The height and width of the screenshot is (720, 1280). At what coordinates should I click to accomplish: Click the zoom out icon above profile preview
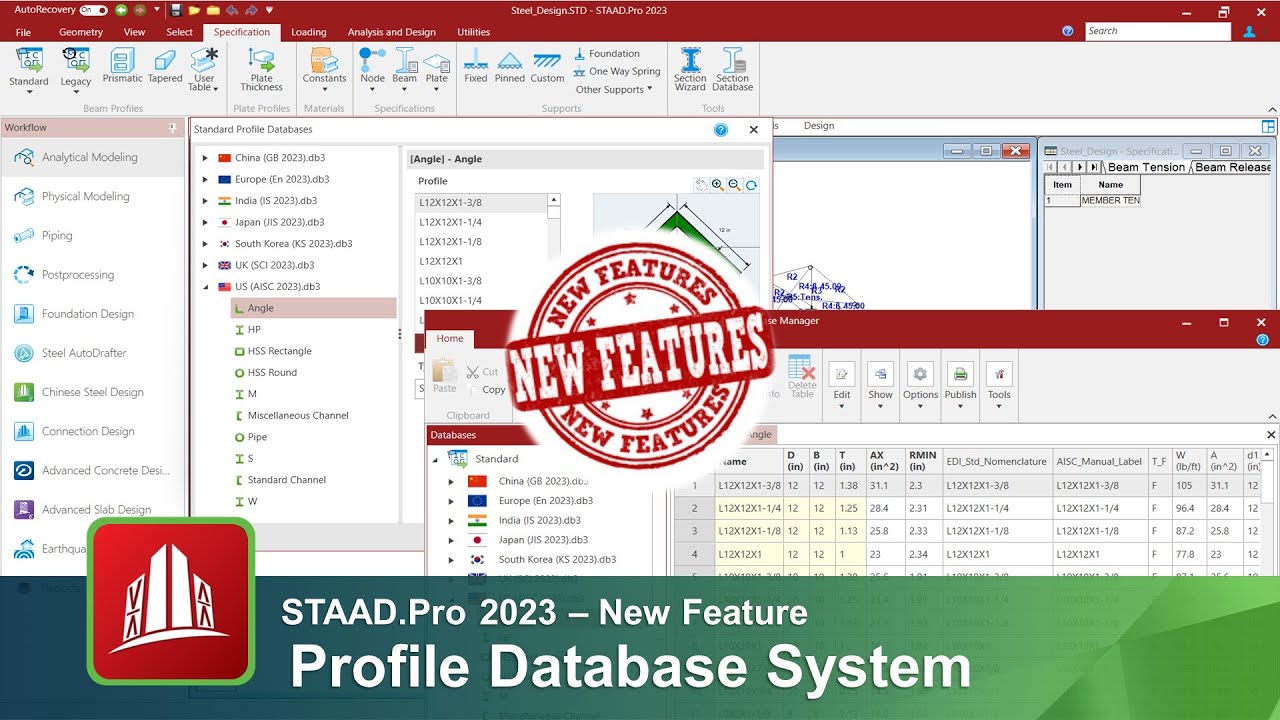tap(735, 185)
